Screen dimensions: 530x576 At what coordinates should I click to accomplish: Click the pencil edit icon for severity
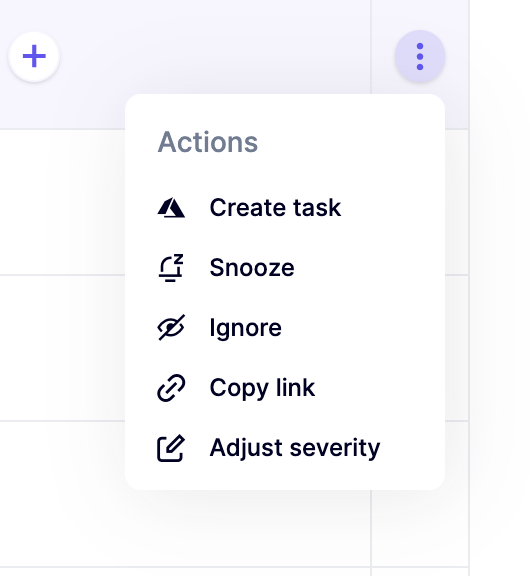pos(171,448)
